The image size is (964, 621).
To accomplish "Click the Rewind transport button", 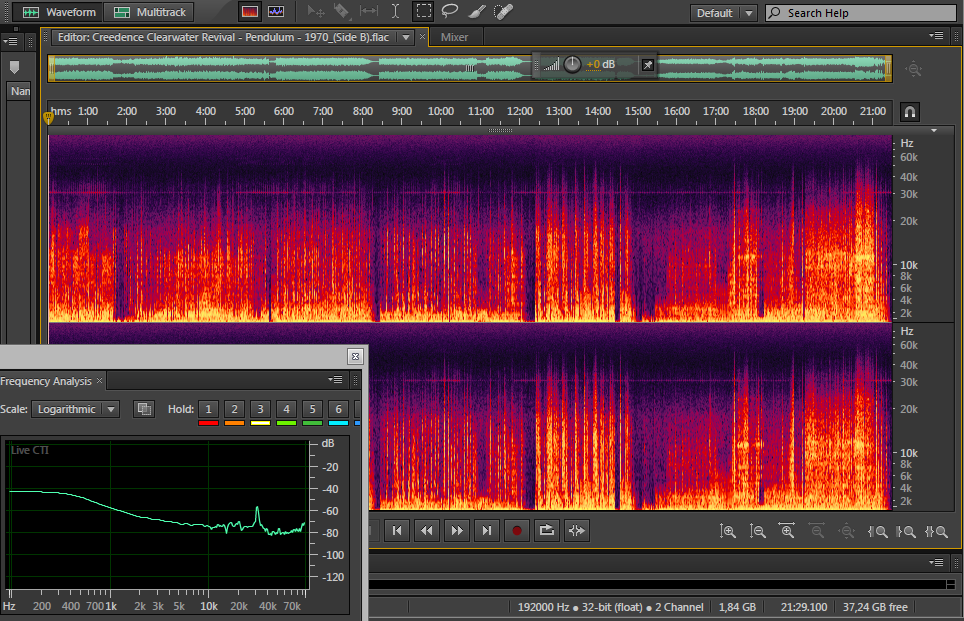I will click(x=427, y=531).
